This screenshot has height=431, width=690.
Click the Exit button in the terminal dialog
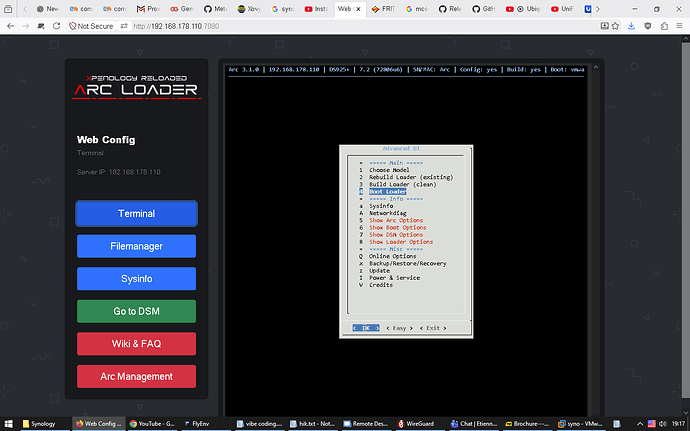[433, 328]
